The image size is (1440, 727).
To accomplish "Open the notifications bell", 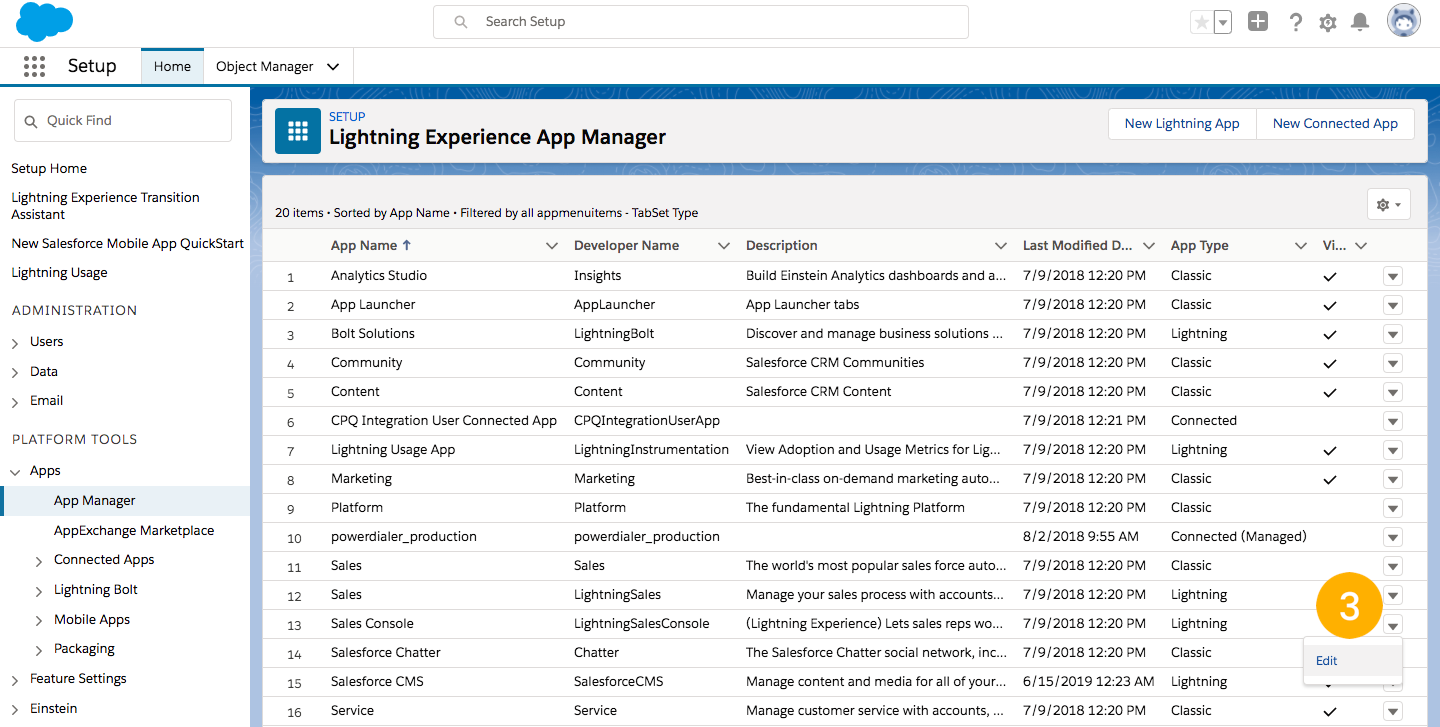I will coord(1360,22).
